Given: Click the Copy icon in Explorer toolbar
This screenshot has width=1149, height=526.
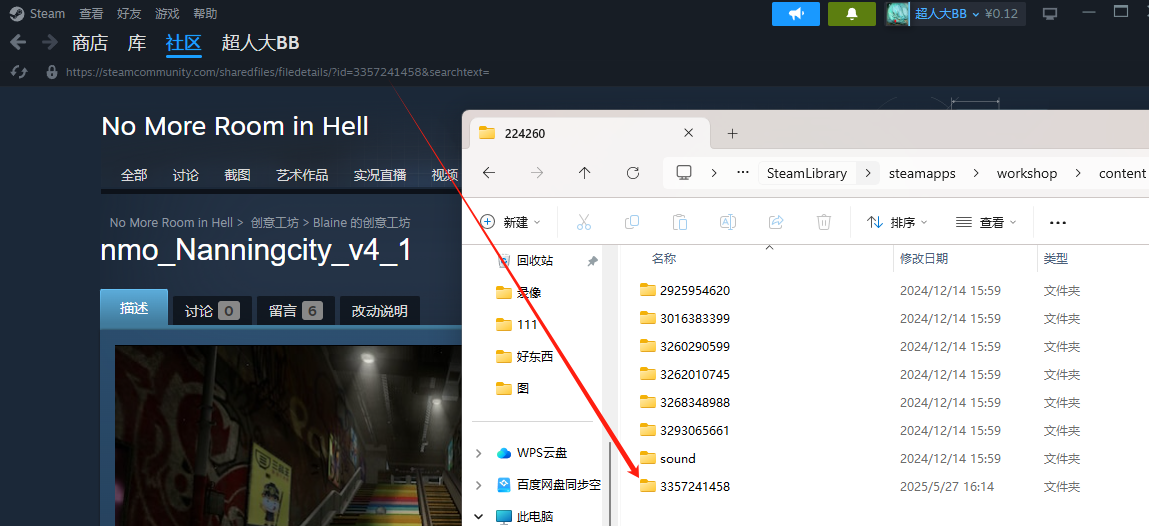Looking at the screenshot, I should coord(632,222).
